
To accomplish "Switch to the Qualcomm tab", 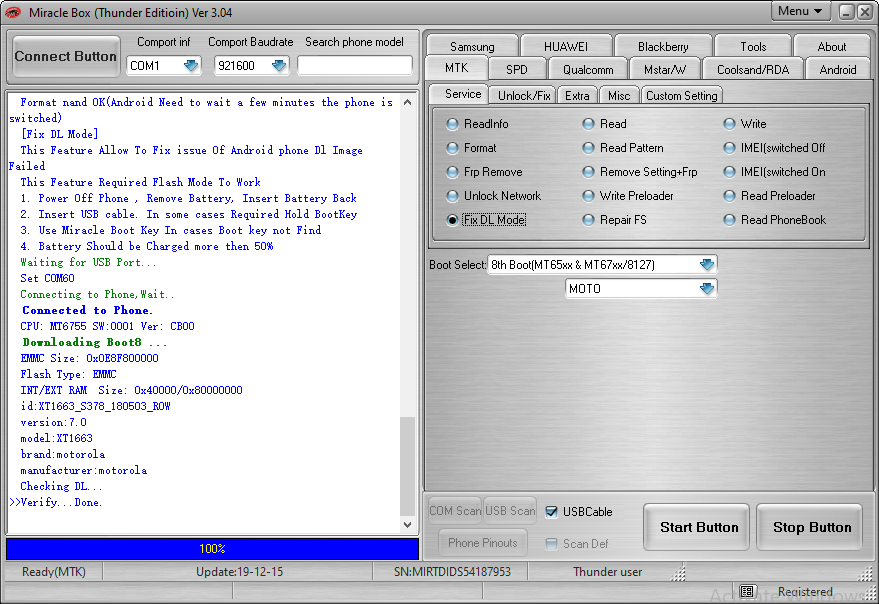I will (588, 70).
